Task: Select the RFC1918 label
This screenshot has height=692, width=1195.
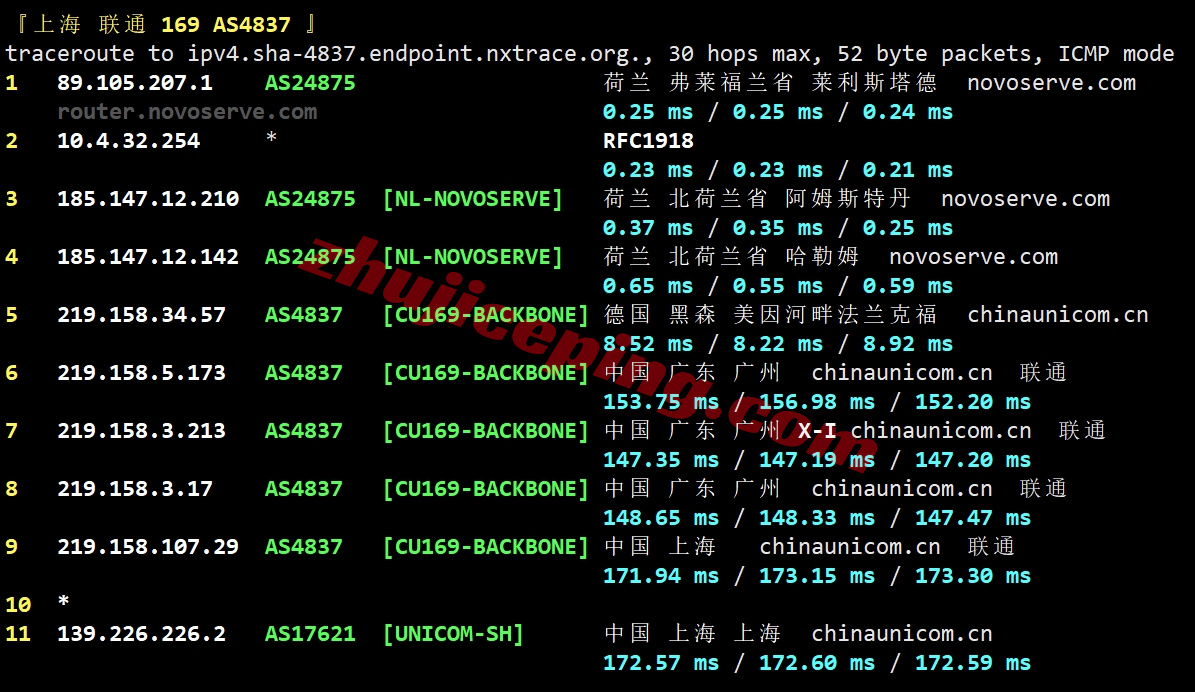Action: coord(649,141)
